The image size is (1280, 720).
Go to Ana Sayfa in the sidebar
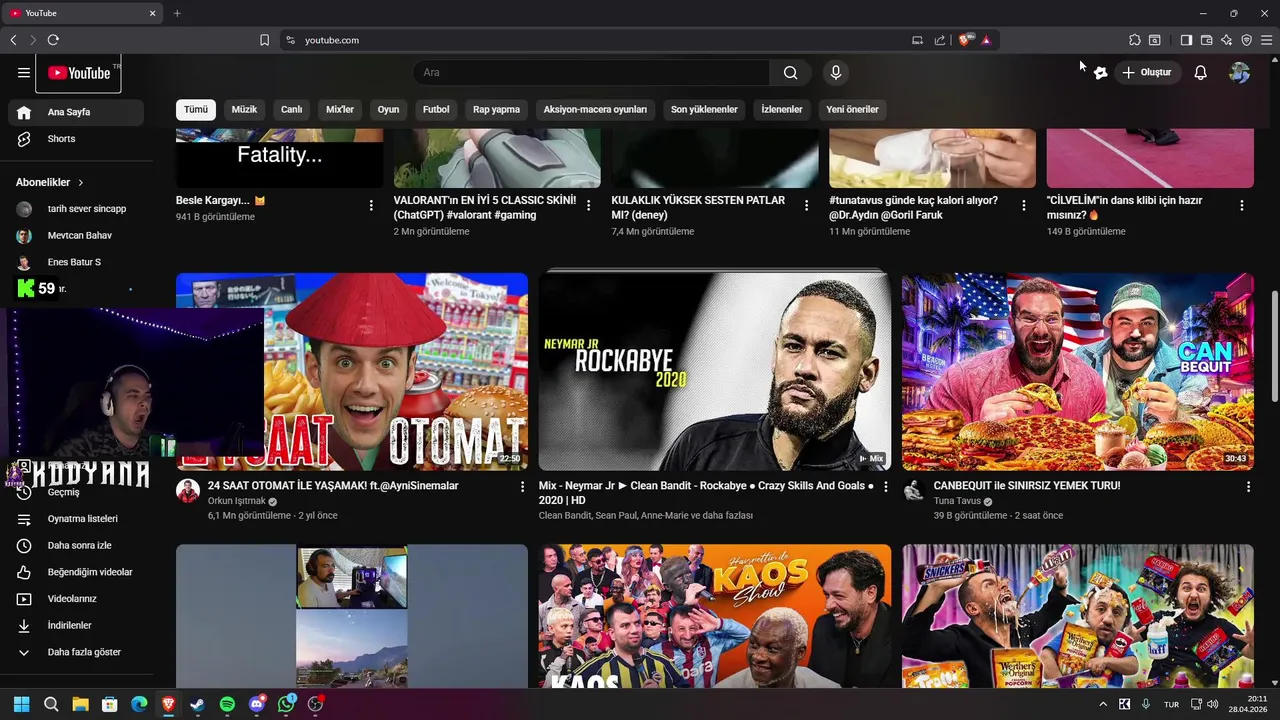76,112
